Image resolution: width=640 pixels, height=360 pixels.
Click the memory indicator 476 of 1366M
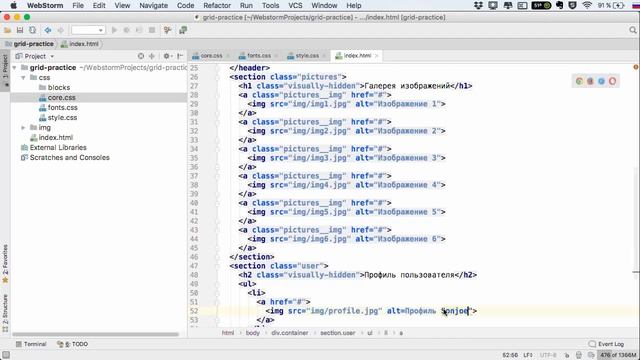pos(618,355)
